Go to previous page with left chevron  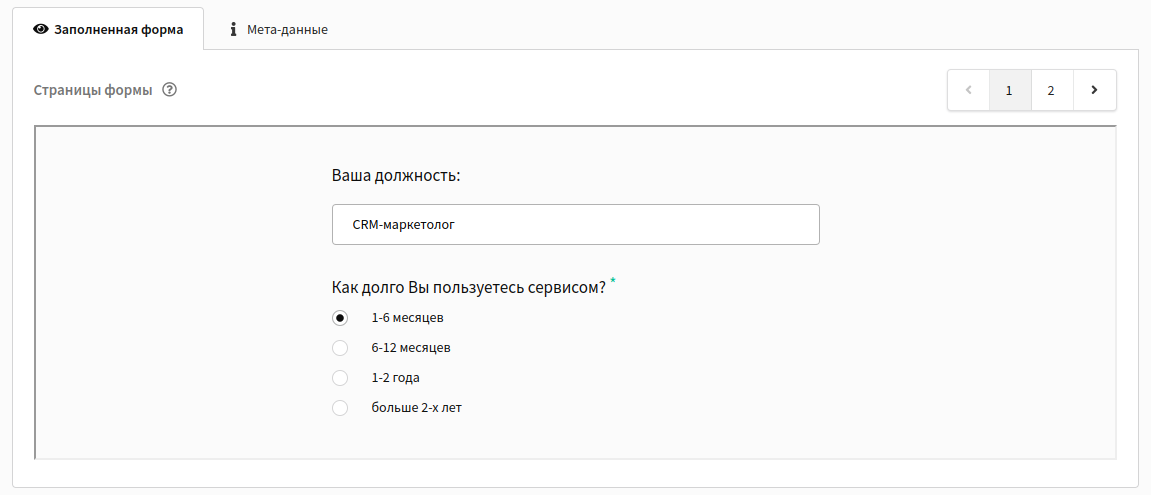[x=968, y=90]
